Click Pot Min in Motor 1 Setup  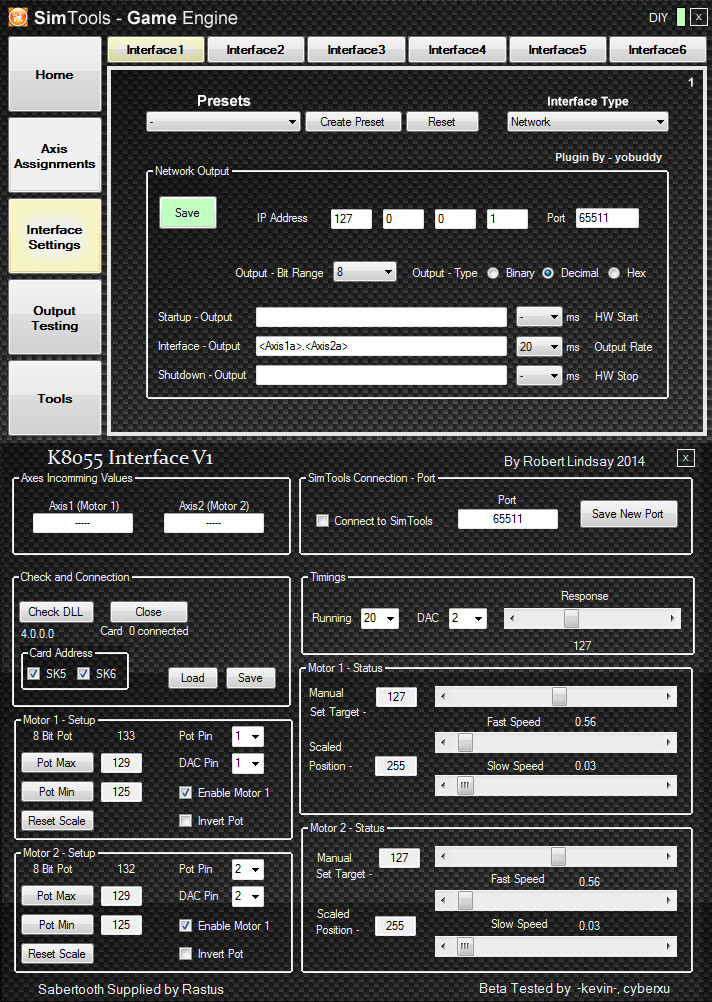(56, 792)
